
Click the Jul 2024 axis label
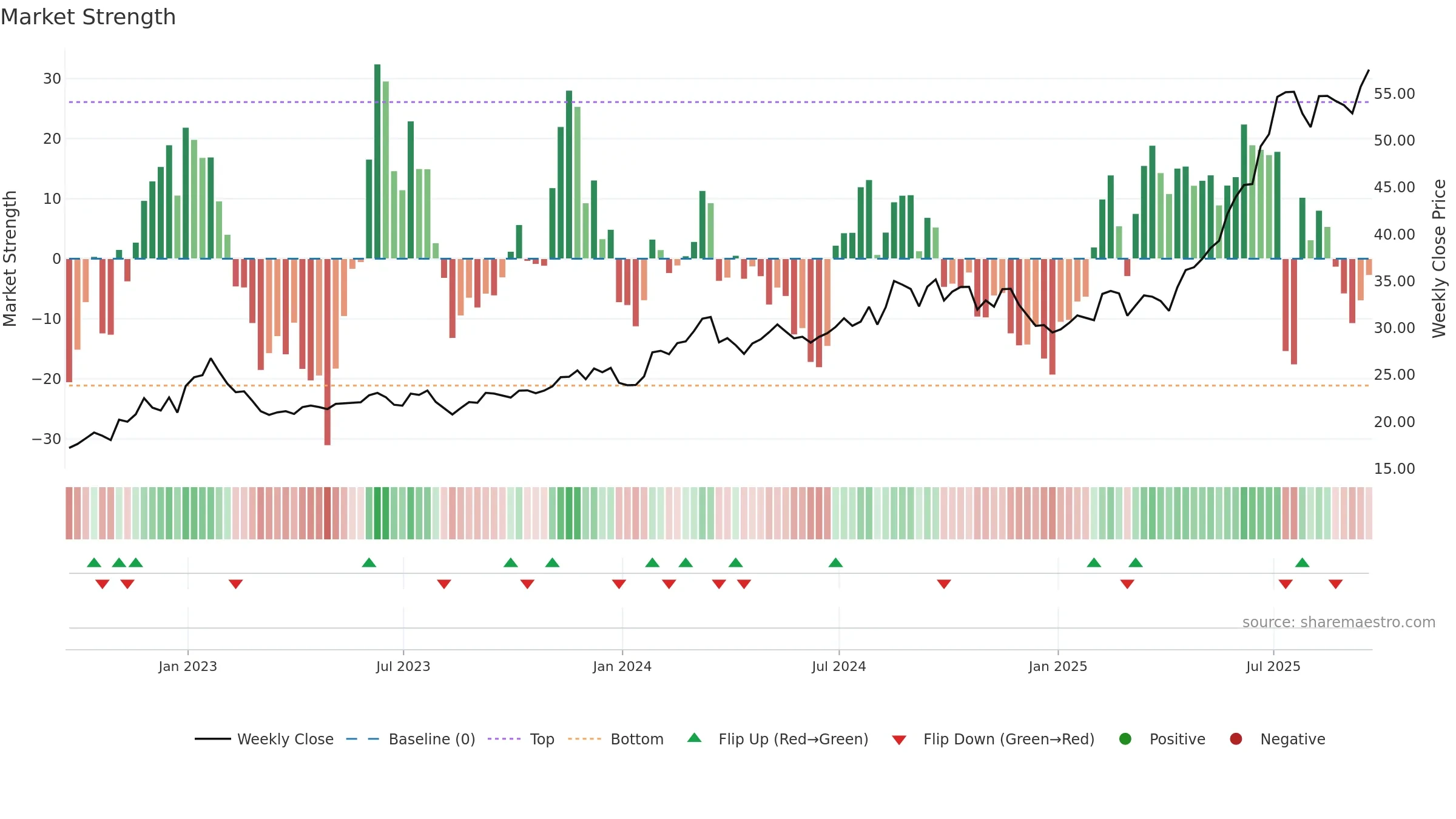[x=838, y=666]
